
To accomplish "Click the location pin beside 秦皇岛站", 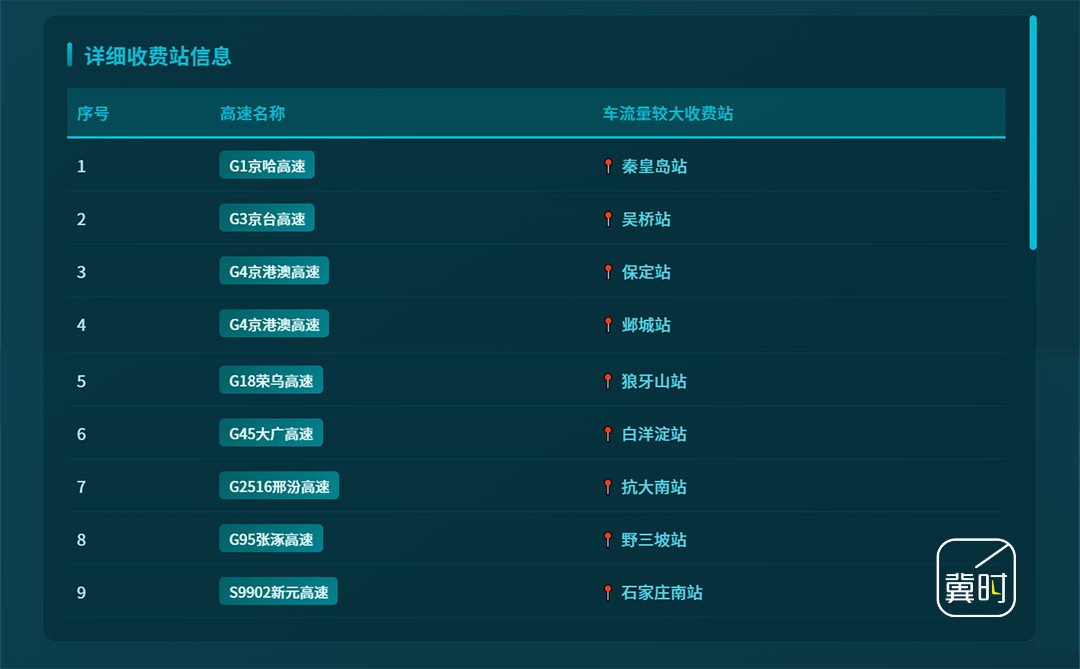I will point(608,166).
